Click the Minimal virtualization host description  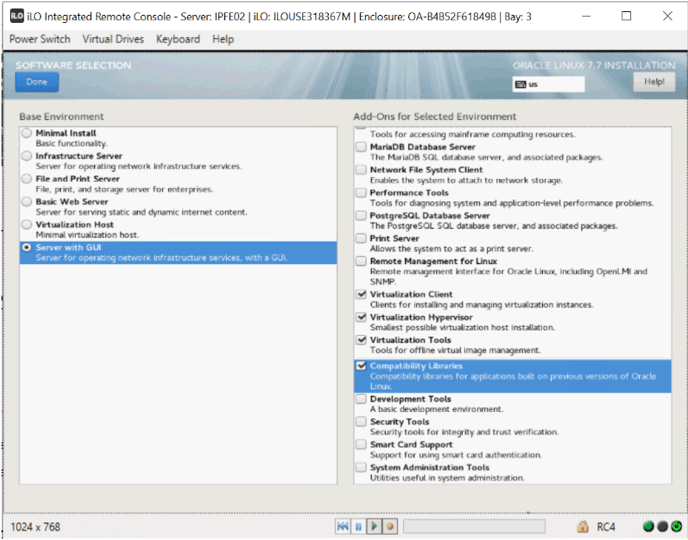click(x=87, y=235)
